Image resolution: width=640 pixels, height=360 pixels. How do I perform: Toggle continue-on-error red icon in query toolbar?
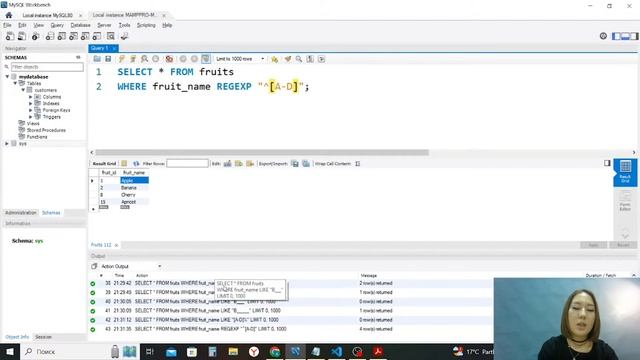pos(169,59)
